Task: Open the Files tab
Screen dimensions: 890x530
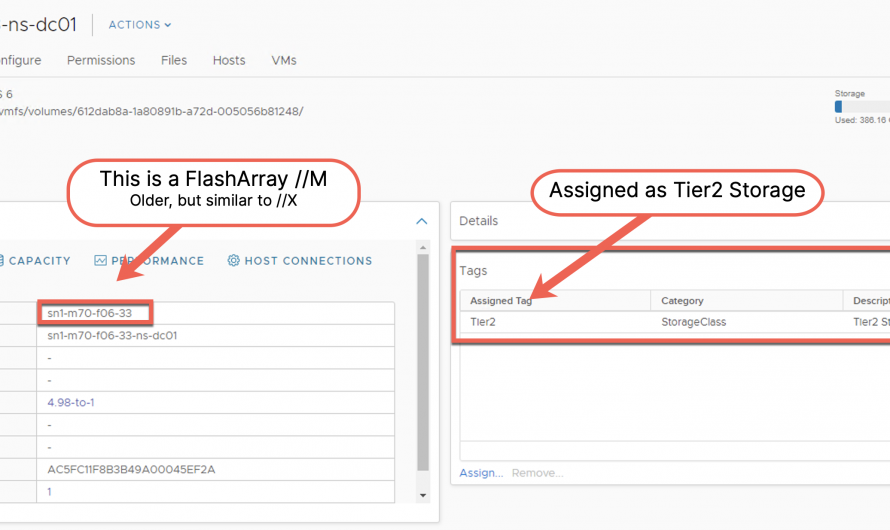Action: [174, 60]
